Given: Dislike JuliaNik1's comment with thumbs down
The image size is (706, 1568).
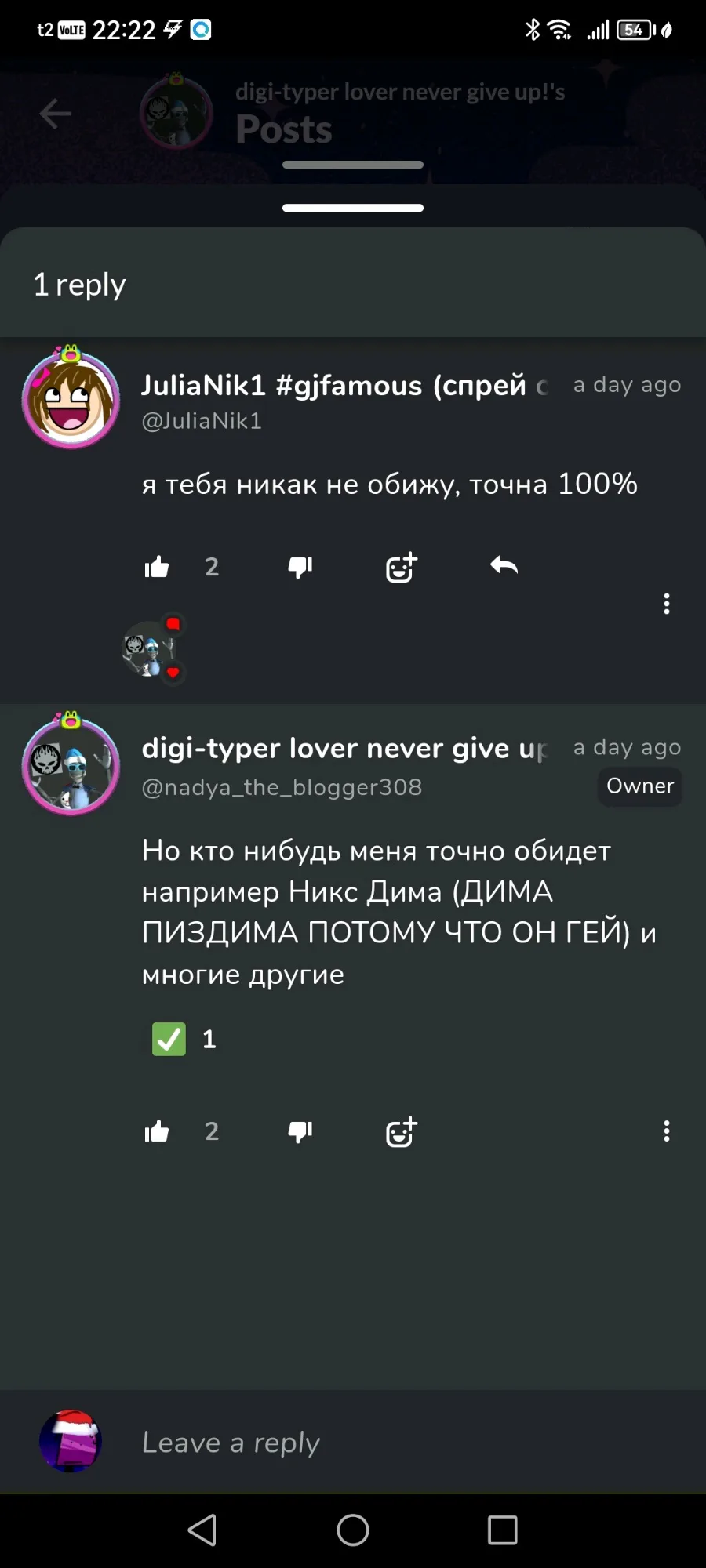Looking at the screenshot, I should (x=300, y=567).
